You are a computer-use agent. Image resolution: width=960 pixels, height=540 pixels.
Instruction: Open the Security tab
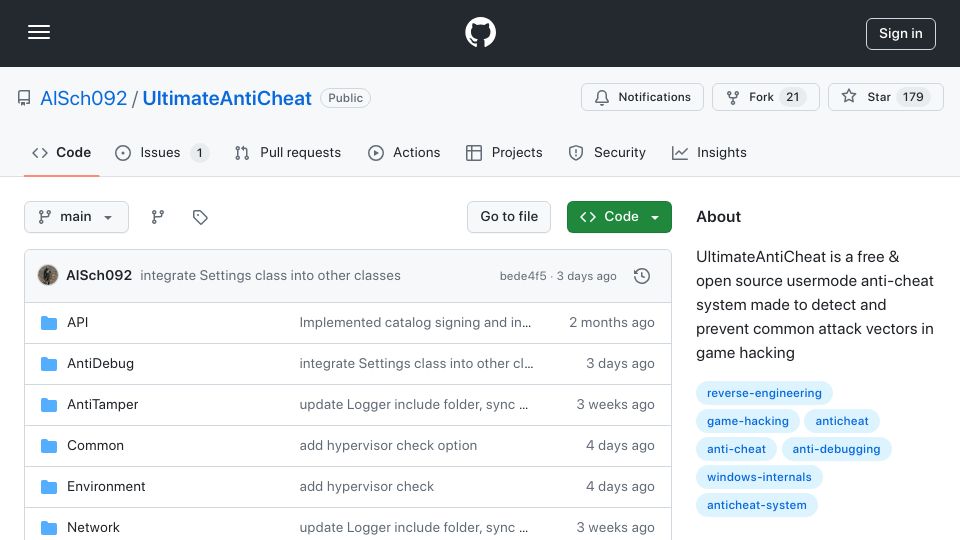coord(607,152)
